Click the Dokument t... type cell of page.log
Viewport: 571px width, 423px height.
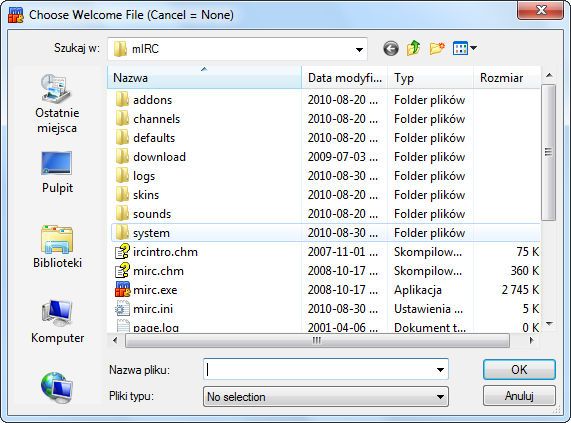click(430, 327)
